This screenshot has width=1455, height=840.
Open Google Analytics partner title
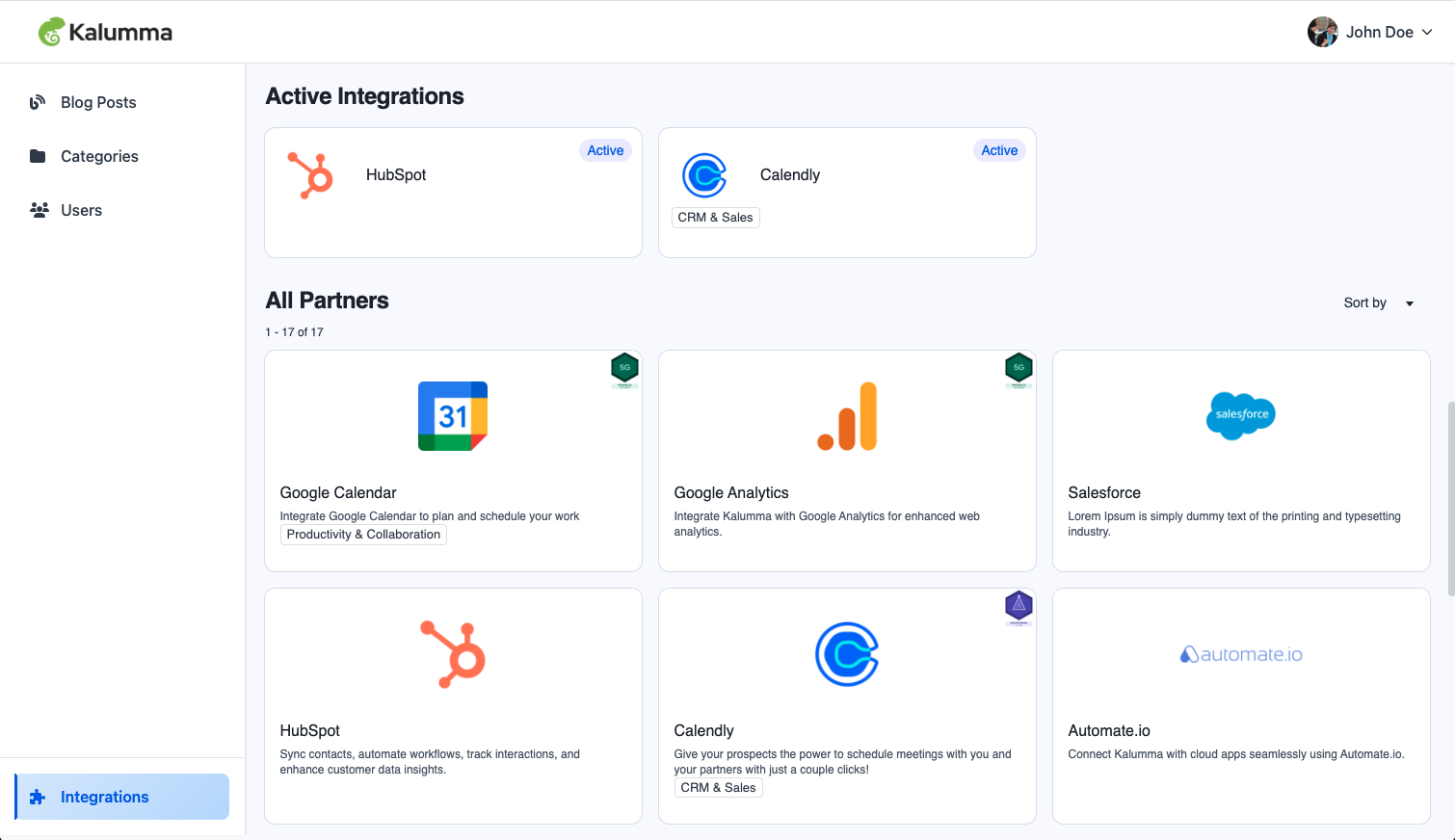click(731, 492)
